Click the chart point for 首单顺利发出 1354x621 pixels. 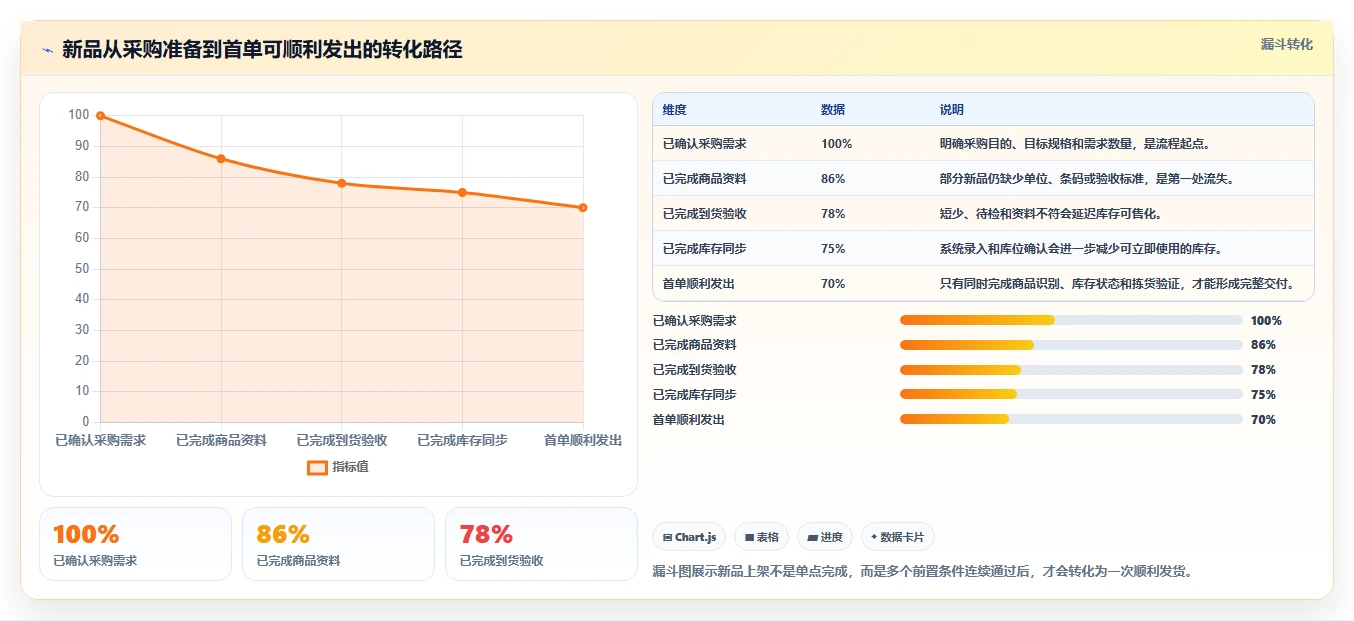583,208
